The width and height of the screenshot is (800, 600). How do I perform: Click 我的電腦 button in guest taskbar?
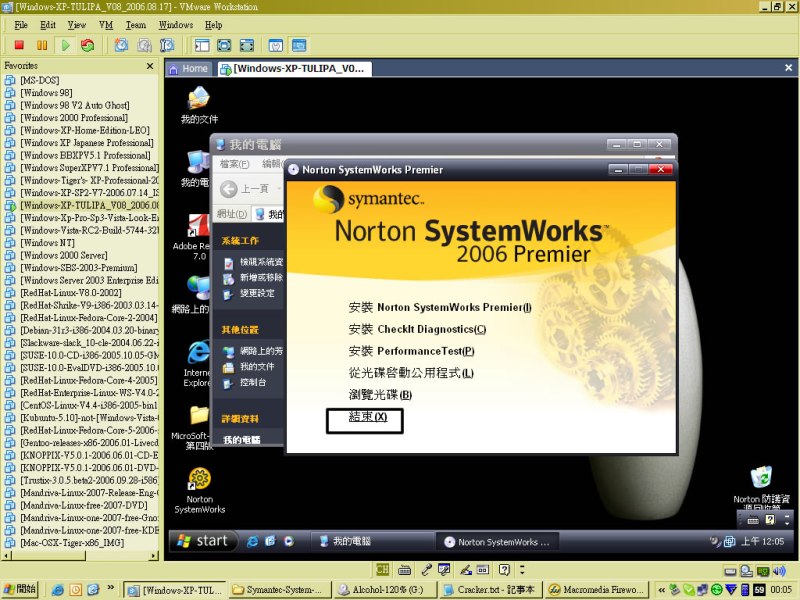coord(371,541)
